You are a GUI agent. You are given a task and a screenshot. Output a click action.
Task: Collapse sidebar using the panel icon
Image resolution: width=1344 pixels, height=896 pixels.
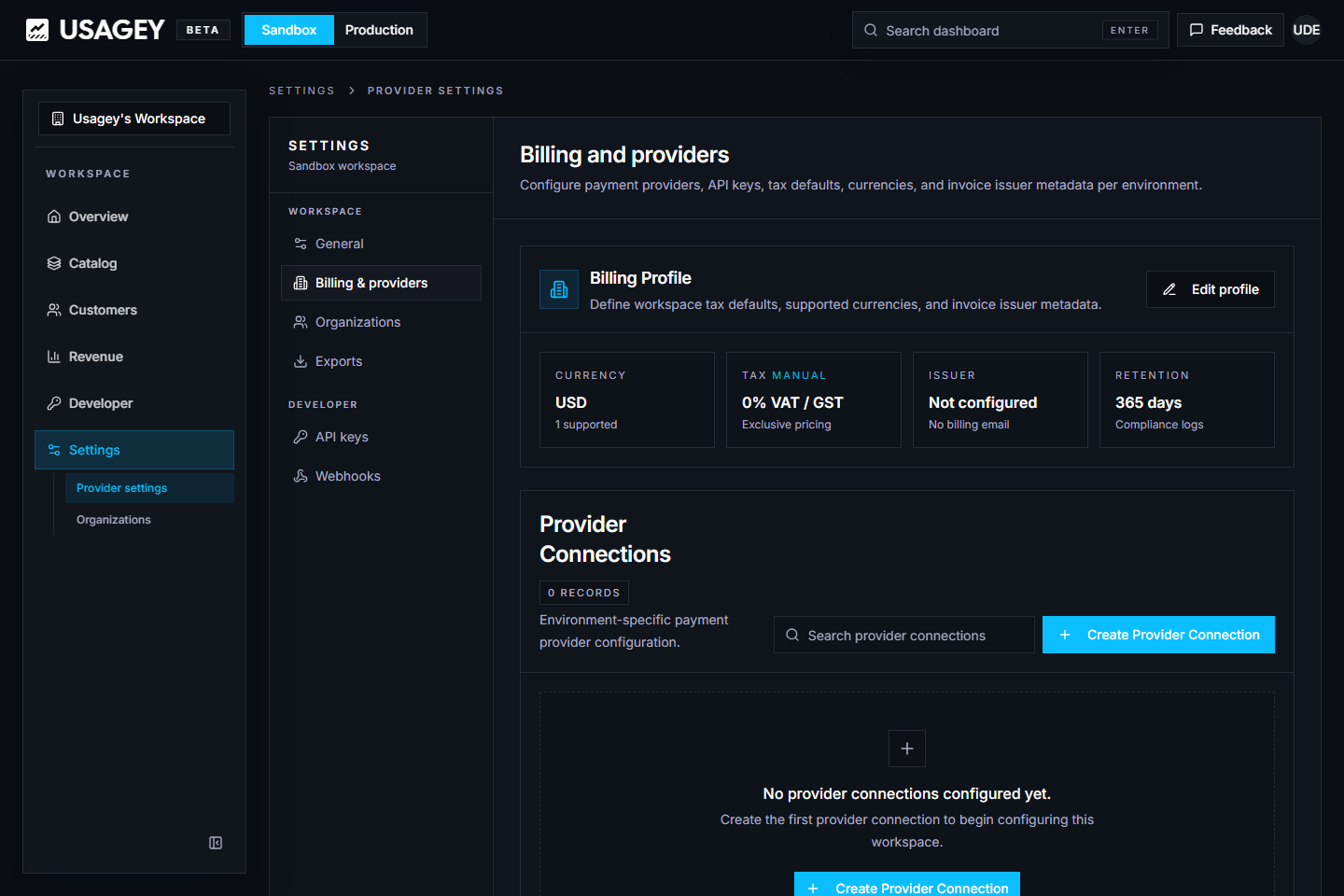click(x=216, y=843)
